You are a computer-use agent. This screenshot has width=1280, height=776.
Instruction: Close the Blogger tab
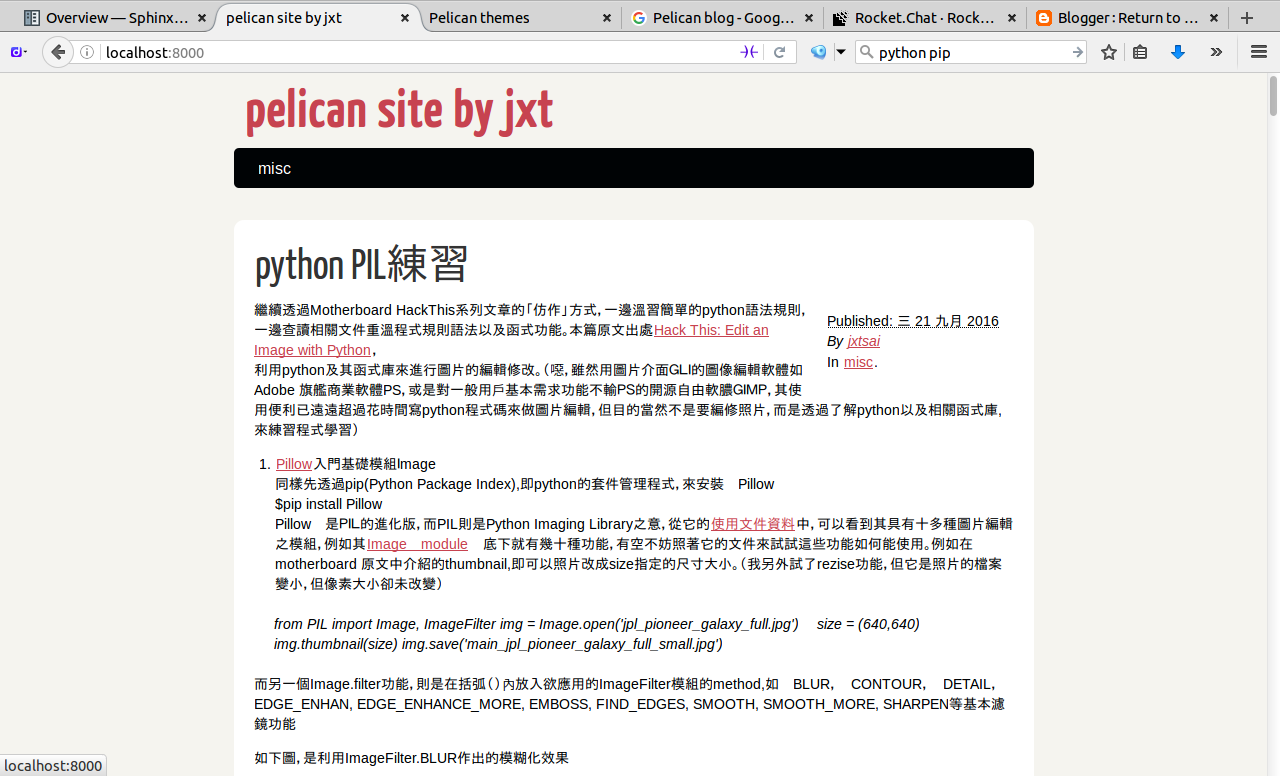point(1214,18)
